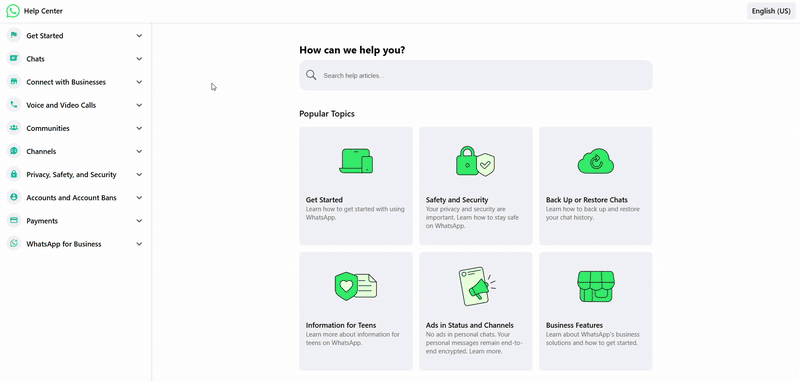The height and width of the screenshot is (382, 800).
Task: Click the Voice and Video Calls phone icon
Action: [14, 105]
